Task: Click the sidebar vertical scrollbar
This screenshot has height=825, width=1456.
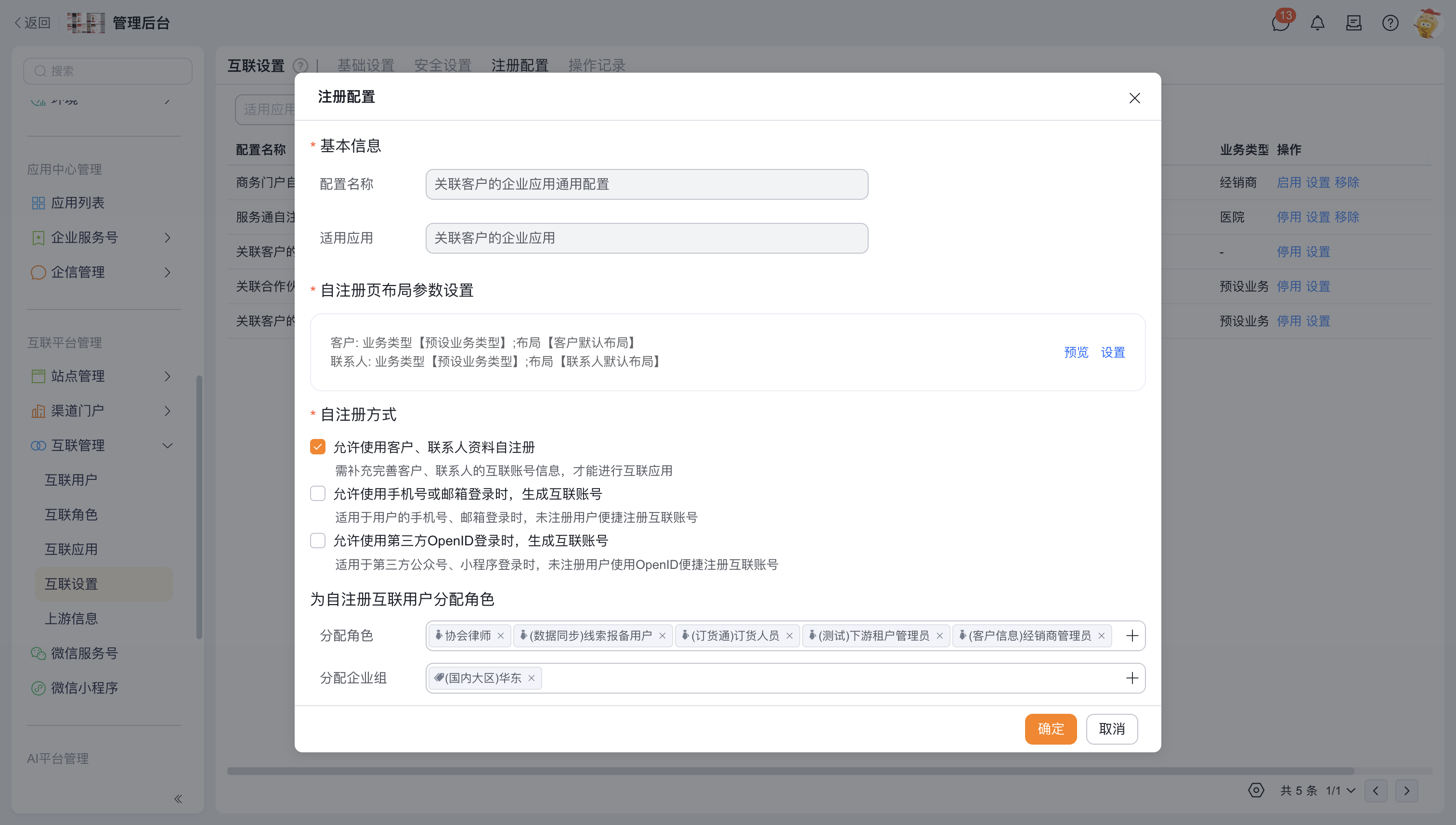Action: (199, 507)
